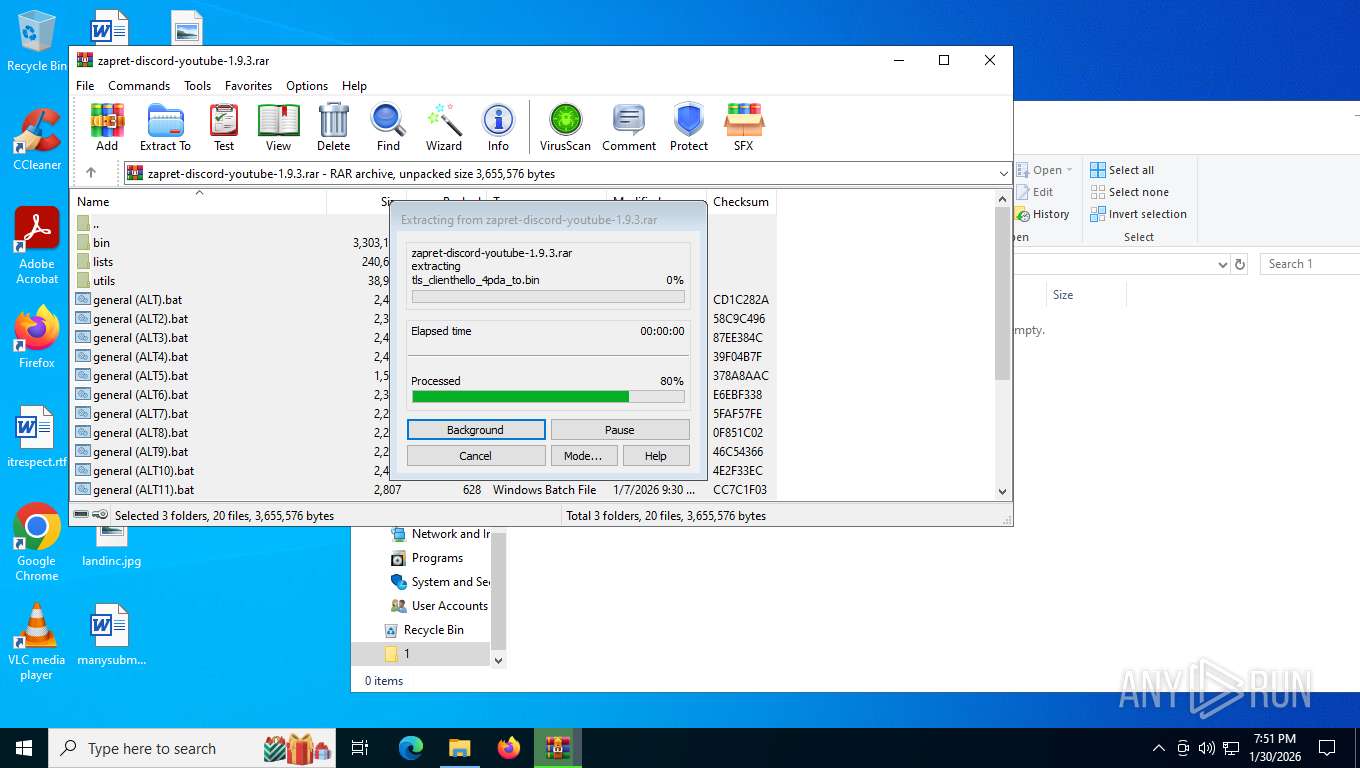The width and height of the screenshot is (1360, 768).
Task: Click the Extract To toolbar icon
Action: (165, 127)
